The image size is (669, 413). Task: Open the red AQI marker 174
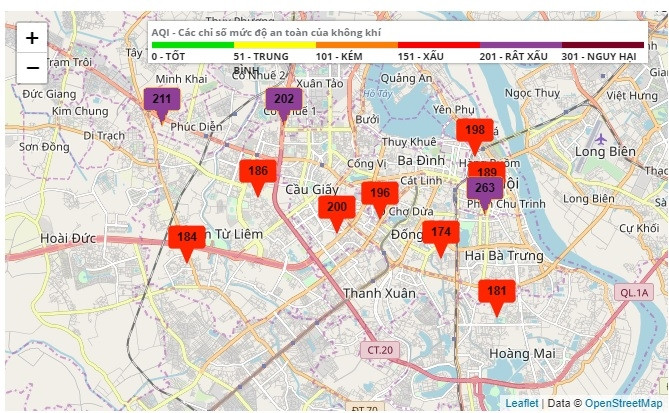click(440, 233)
